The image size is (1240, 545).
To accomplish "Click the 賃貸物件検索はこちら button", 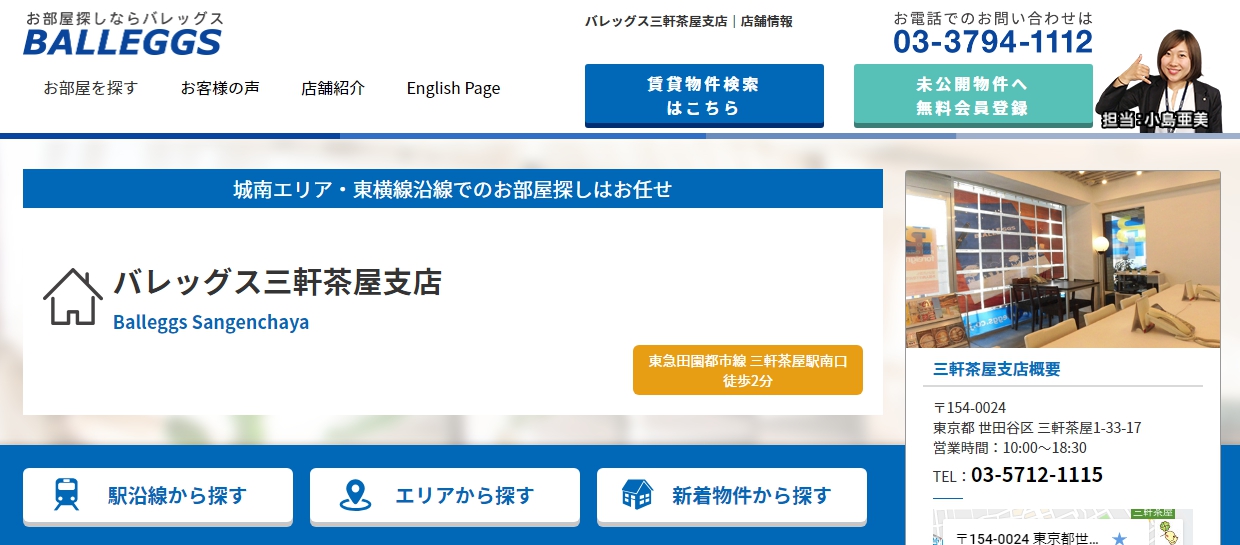I will tap(704, 96).
